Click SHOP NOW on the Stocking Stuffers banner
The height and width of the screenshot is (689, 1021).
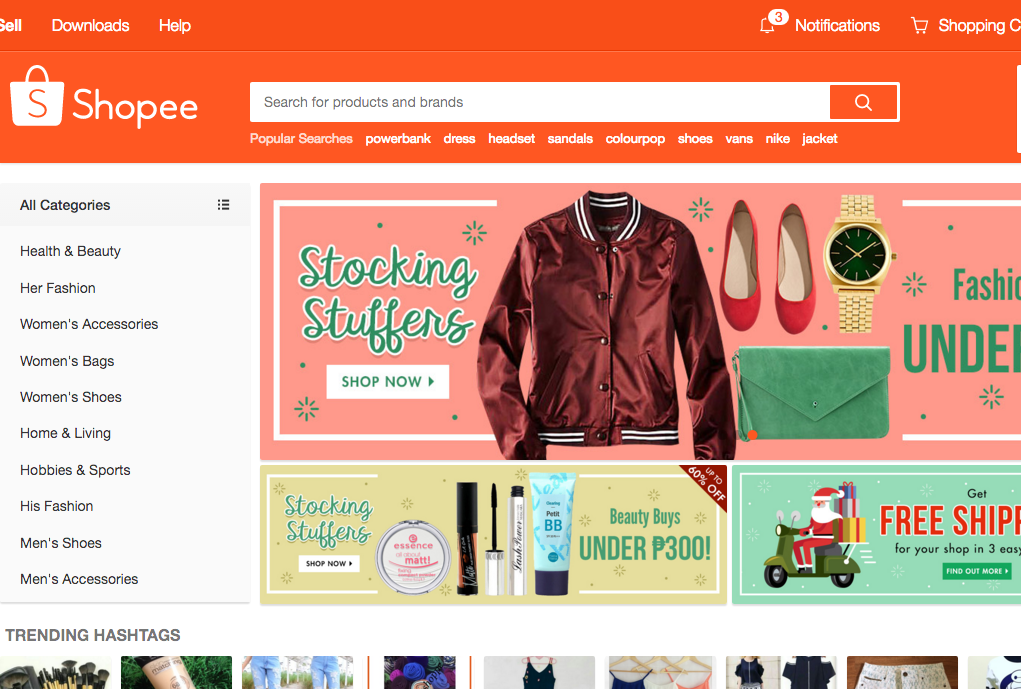(x=387, y=382)
